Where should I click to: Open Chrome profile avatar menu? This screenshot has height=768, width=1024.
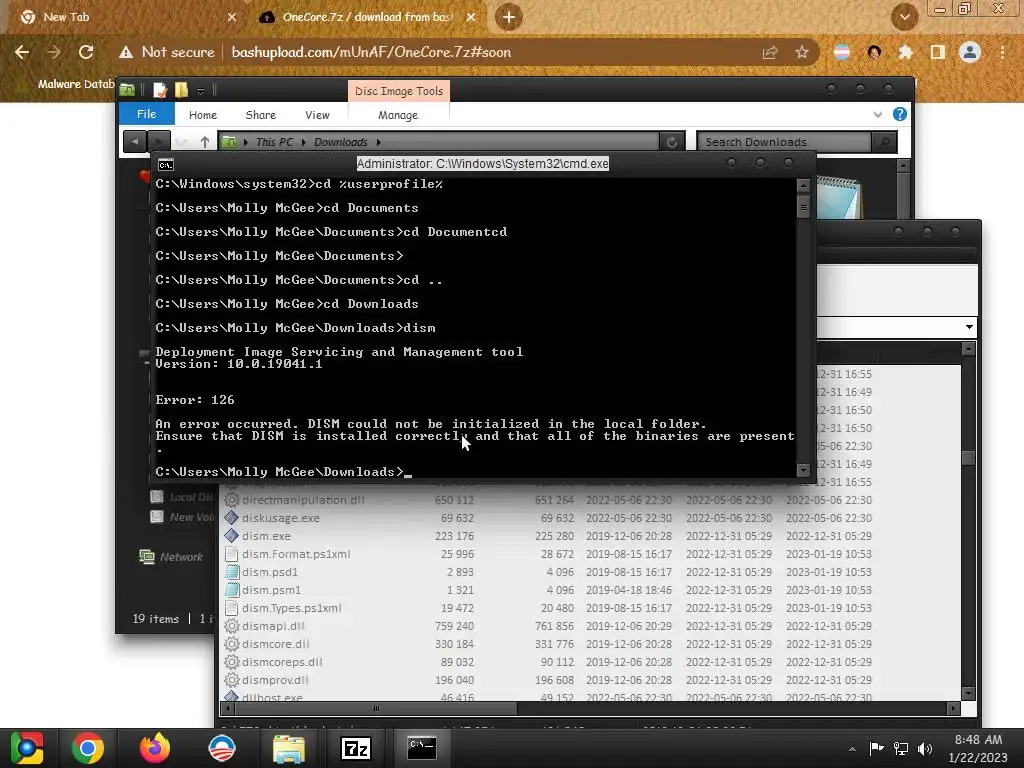tap(970, 52)
